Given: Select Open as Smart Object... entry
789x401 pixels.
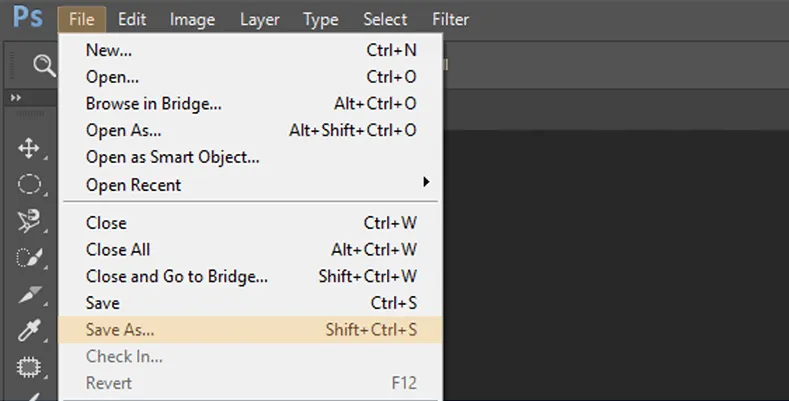Looking at the screenshot, I should click(x=251, y=157).
